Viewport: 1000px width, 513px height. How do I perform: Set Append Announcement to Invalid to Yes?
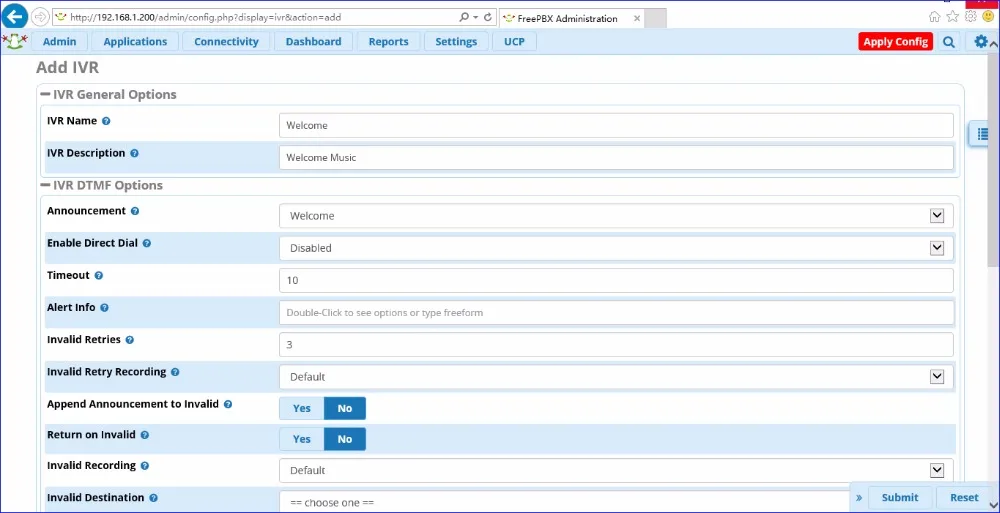coord(302,408)
